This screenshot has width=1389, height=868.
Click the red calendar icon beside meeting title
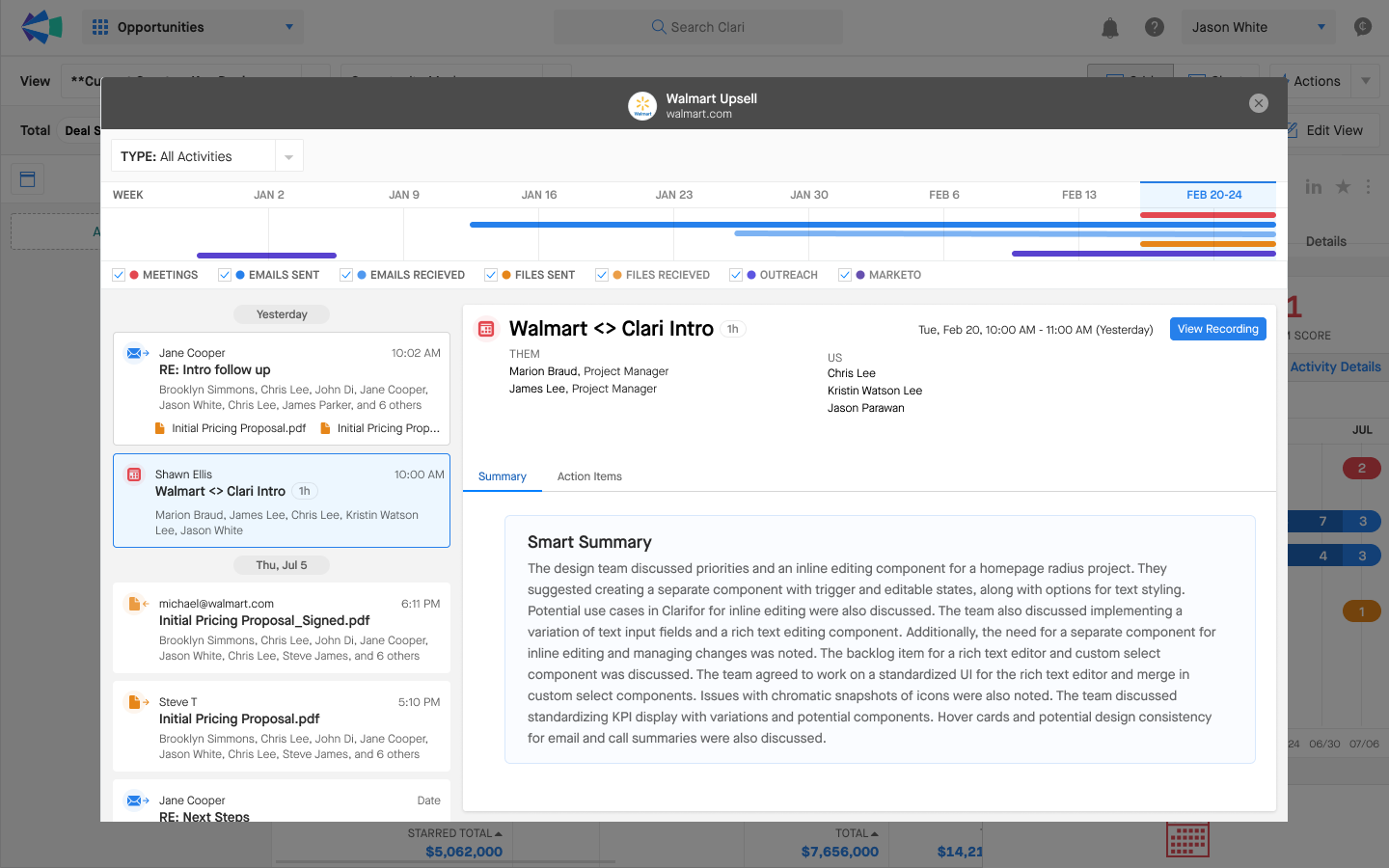(x=486, y=329)
